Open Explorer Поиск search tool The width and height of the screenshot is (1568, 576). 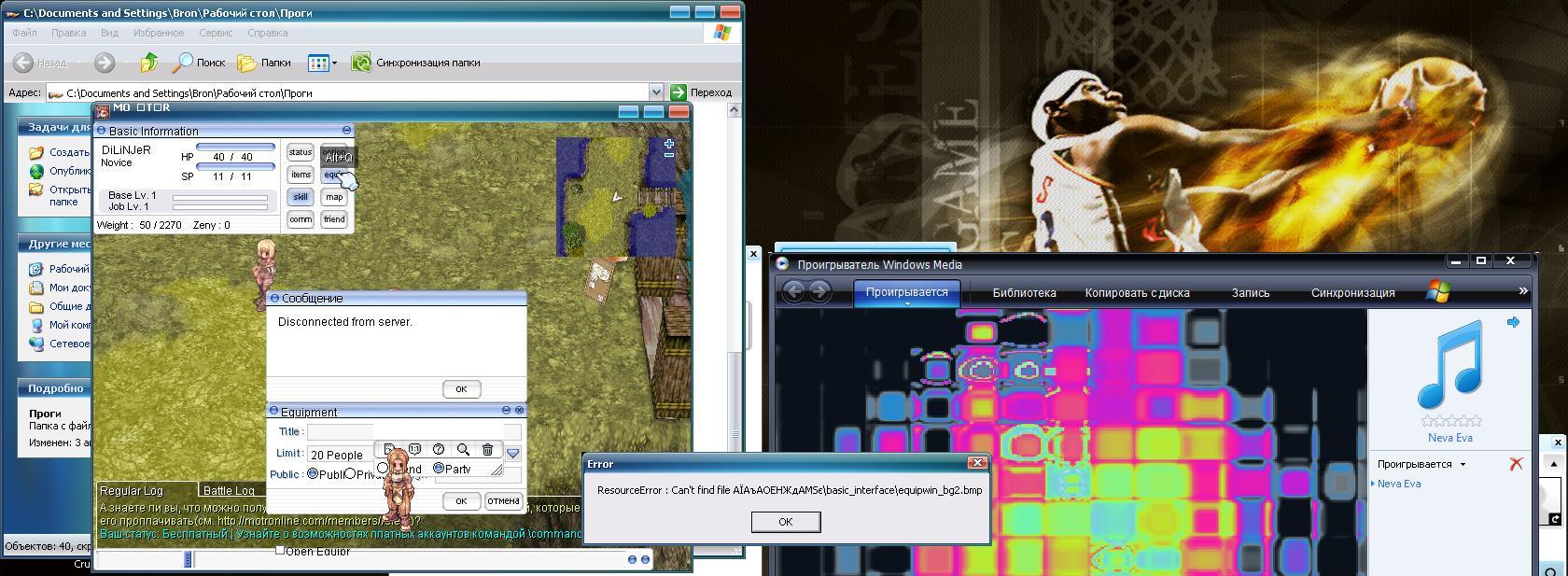point(200,63)
